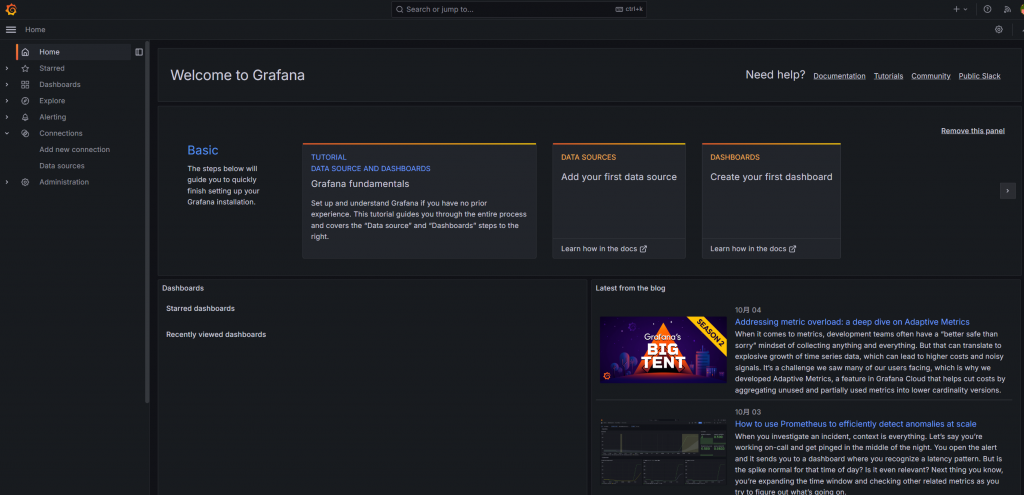The image size is (1024, 495).
Task: Expand the Alerting section chevron
Action: pos(7,118)
